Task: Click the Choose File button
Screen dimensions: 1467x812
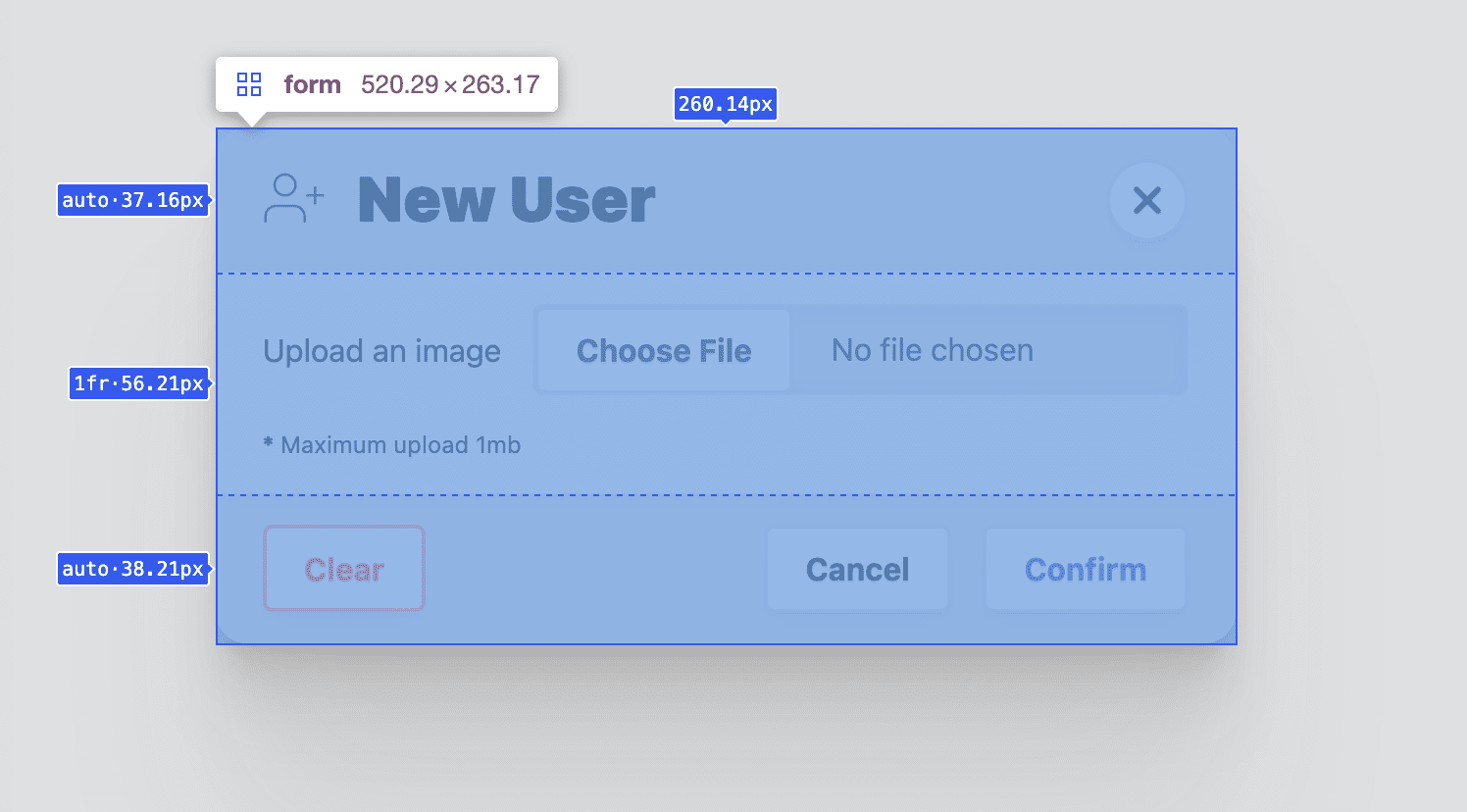Action: (x=663, y=350)
